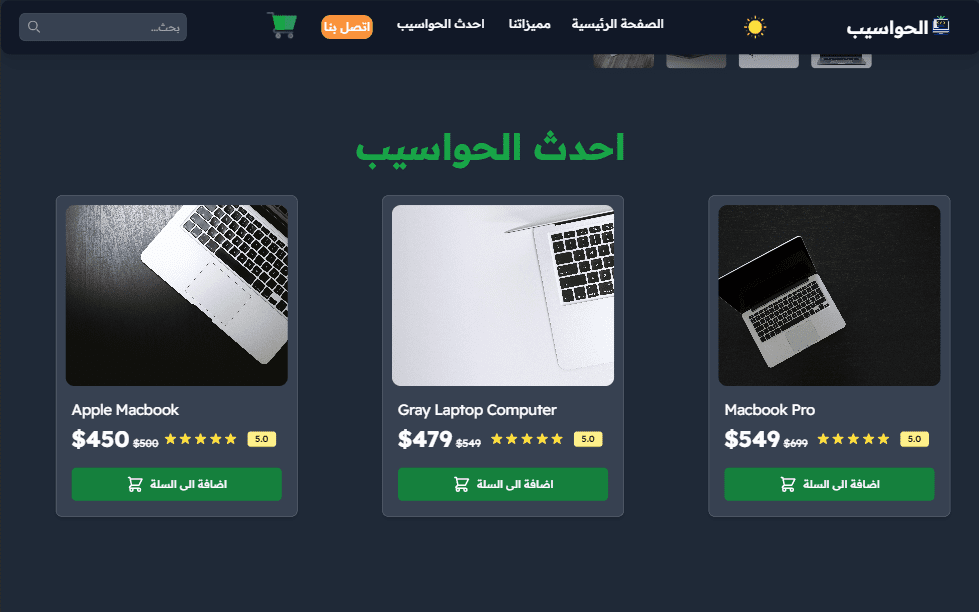Click the orange اتصل بنا button
The width and height of the screenshot is (979, 612).
click(x=347, y=27)
